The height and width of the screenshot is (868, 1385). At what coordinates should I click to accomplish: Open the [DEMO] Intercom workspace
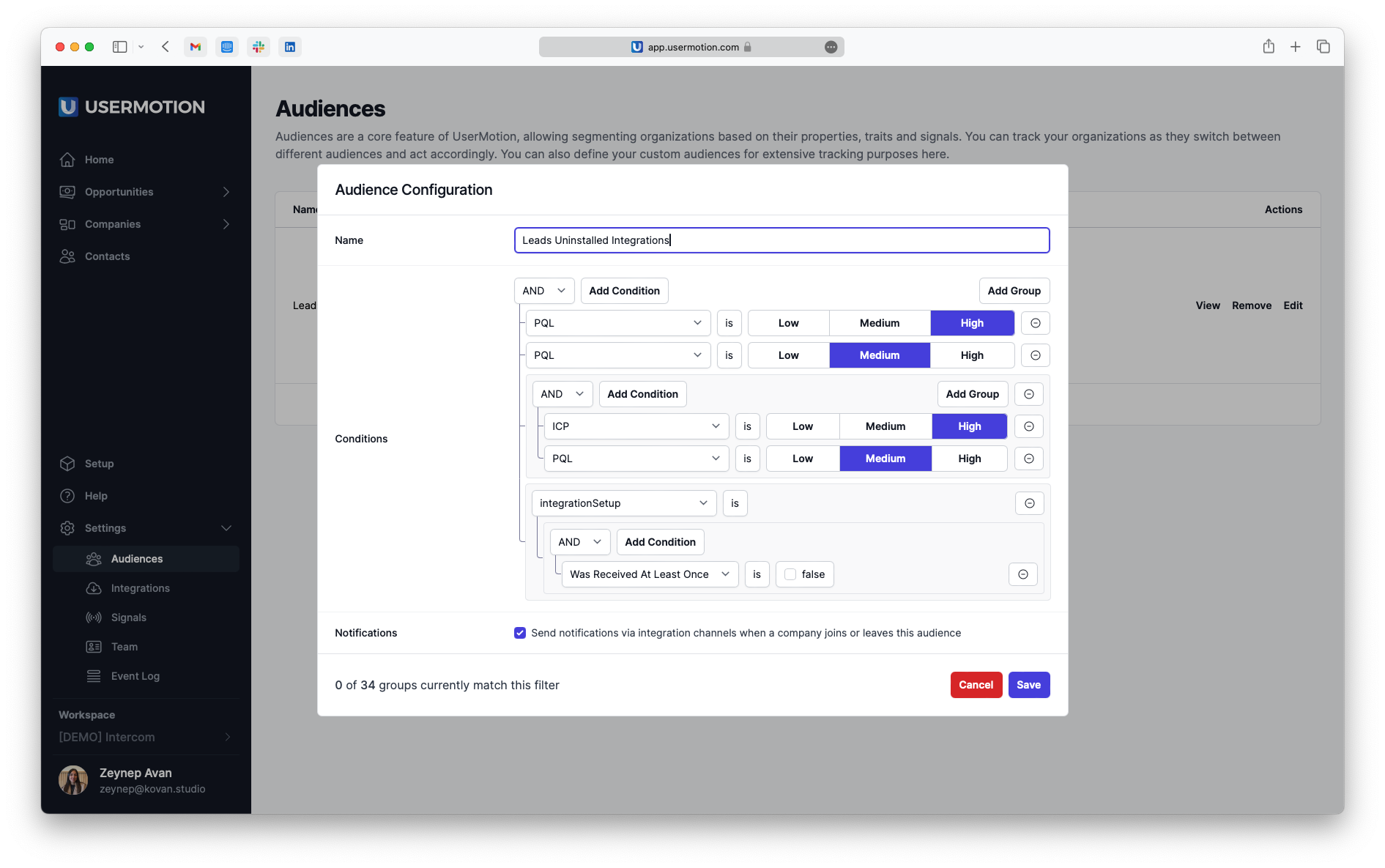point(108,737)
